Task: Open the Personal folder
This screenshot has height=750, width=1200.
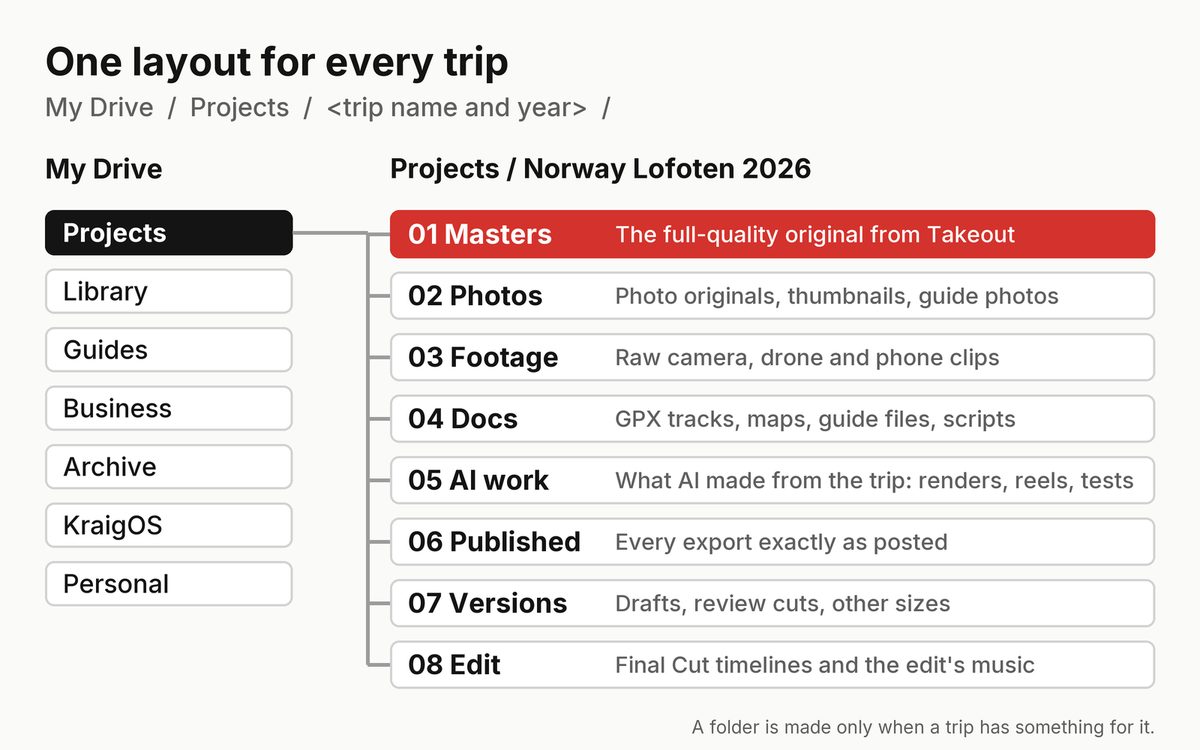Action: [x=169, y=584]
